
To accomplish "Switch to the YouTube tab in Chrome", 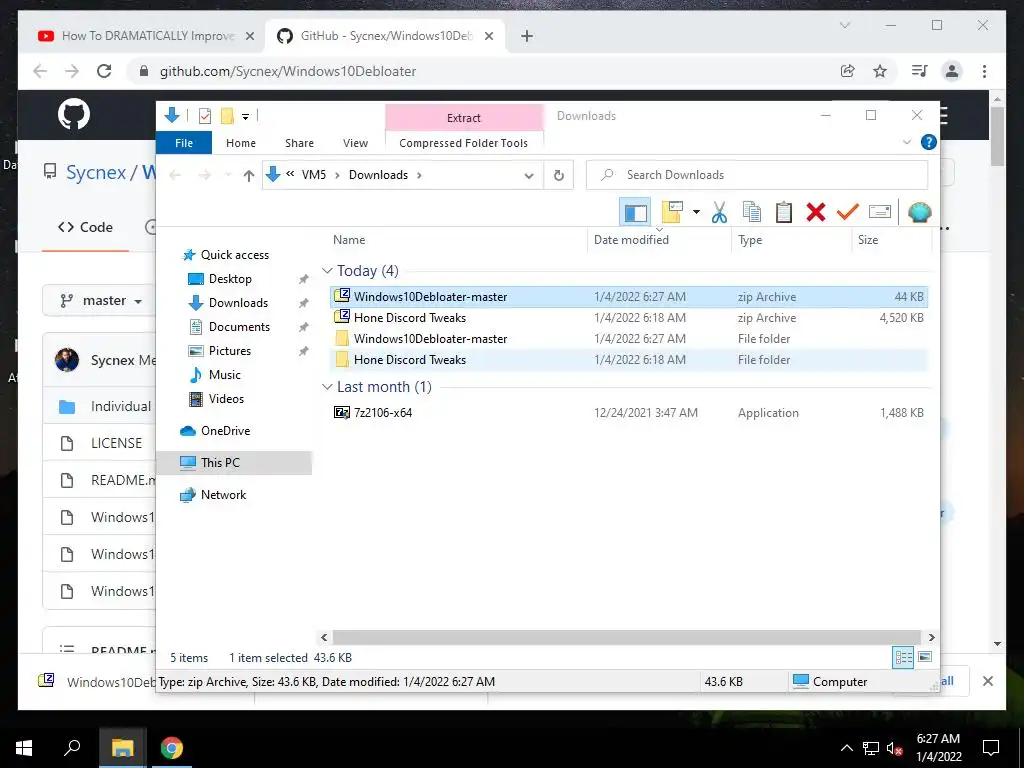I will (146, 36).
